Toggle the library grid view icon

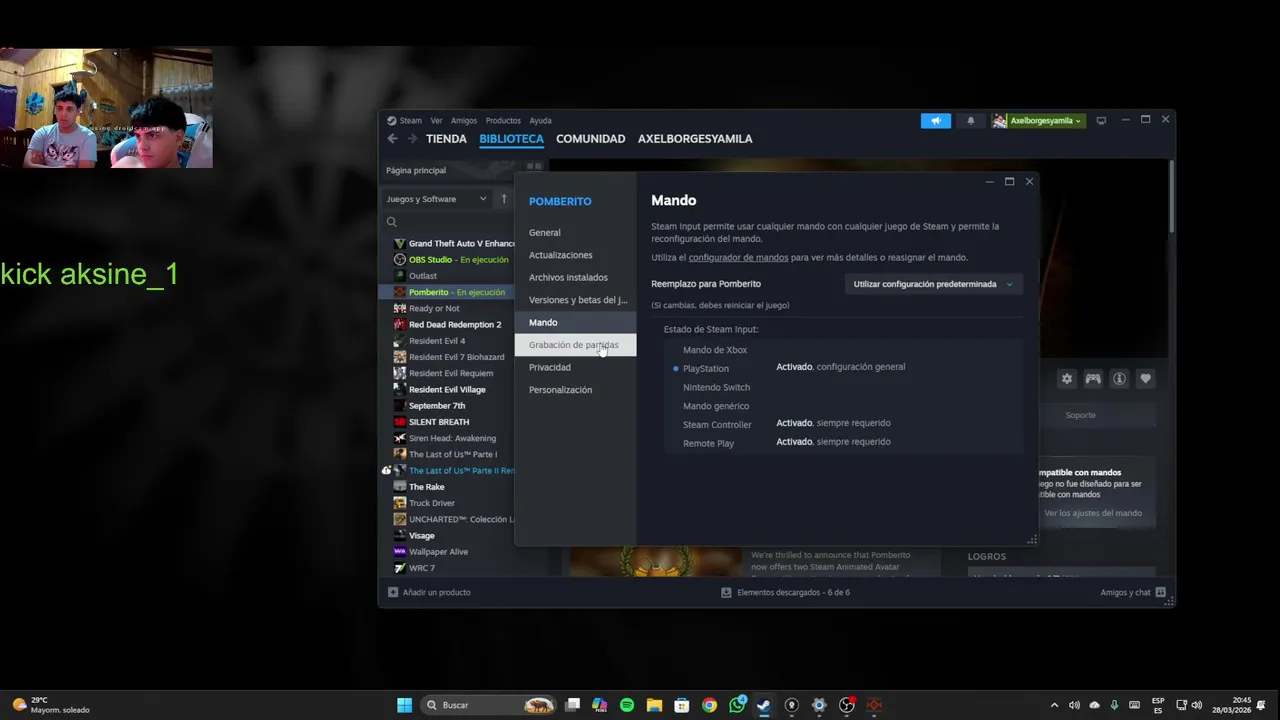pos(534,168)
